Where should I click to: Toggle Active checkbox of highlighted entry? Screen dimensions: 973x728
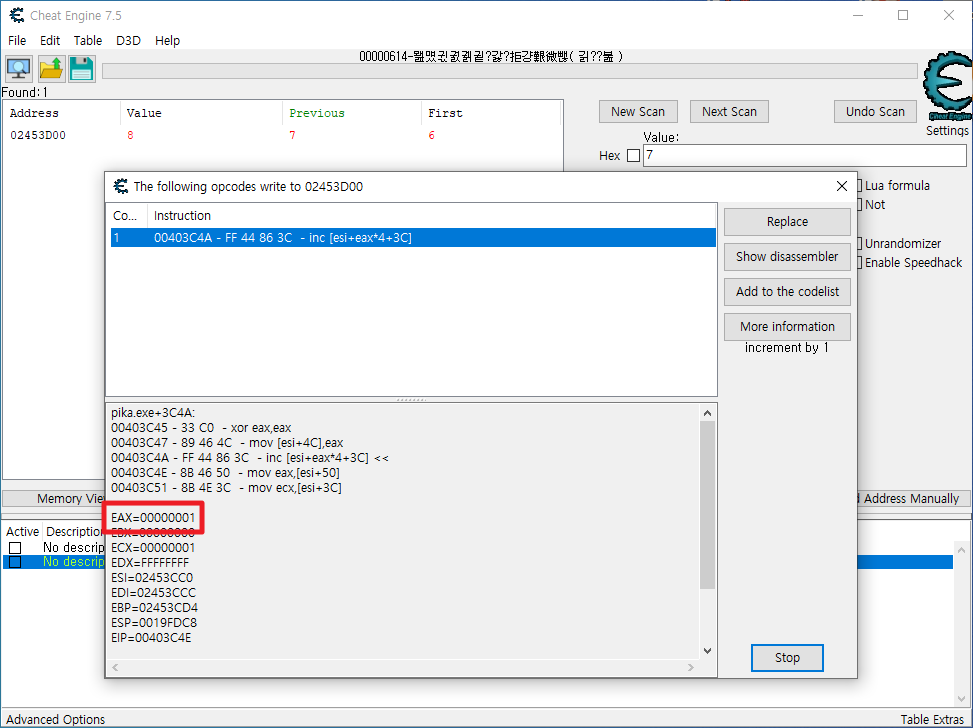[15, 562]
